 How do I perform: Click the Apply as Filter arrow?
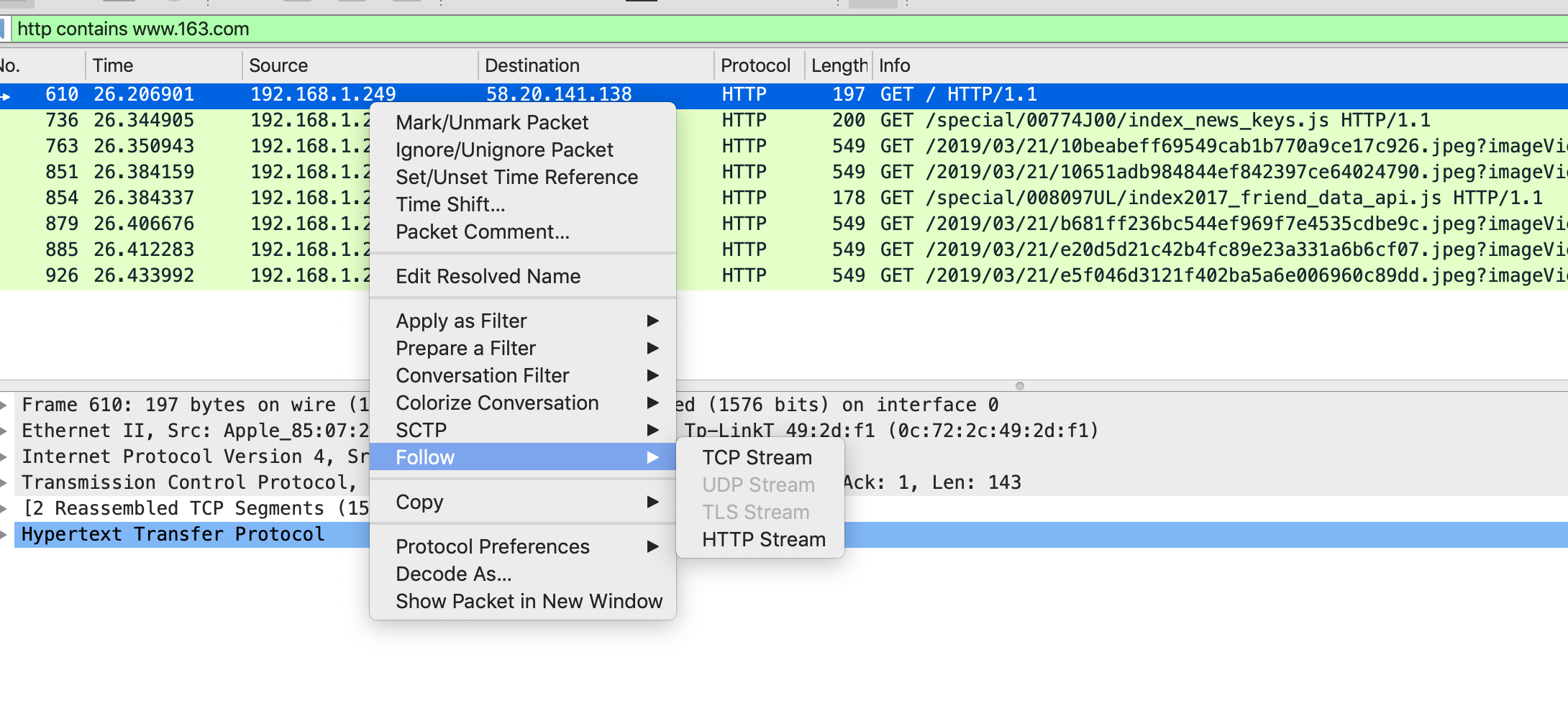(652, 321)
